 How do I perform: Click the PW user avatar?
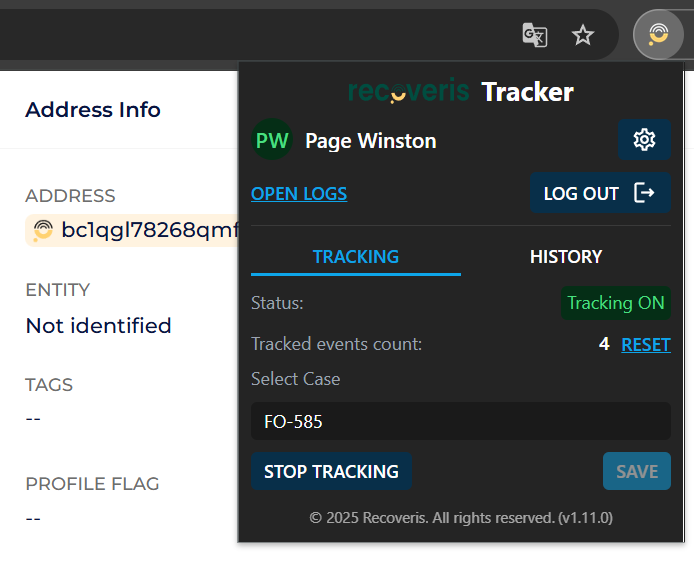[272, 139]
